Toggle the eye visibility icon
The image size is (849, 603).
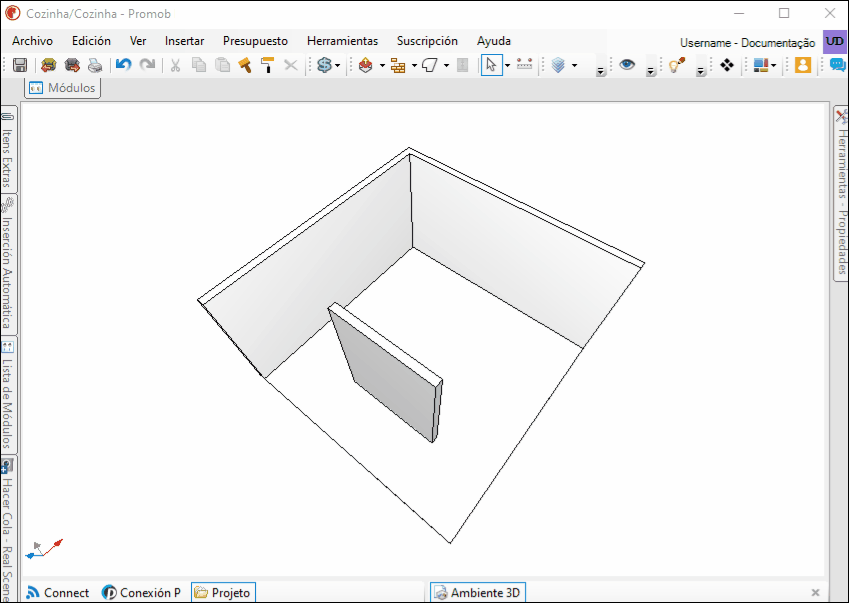coord(627,65)
